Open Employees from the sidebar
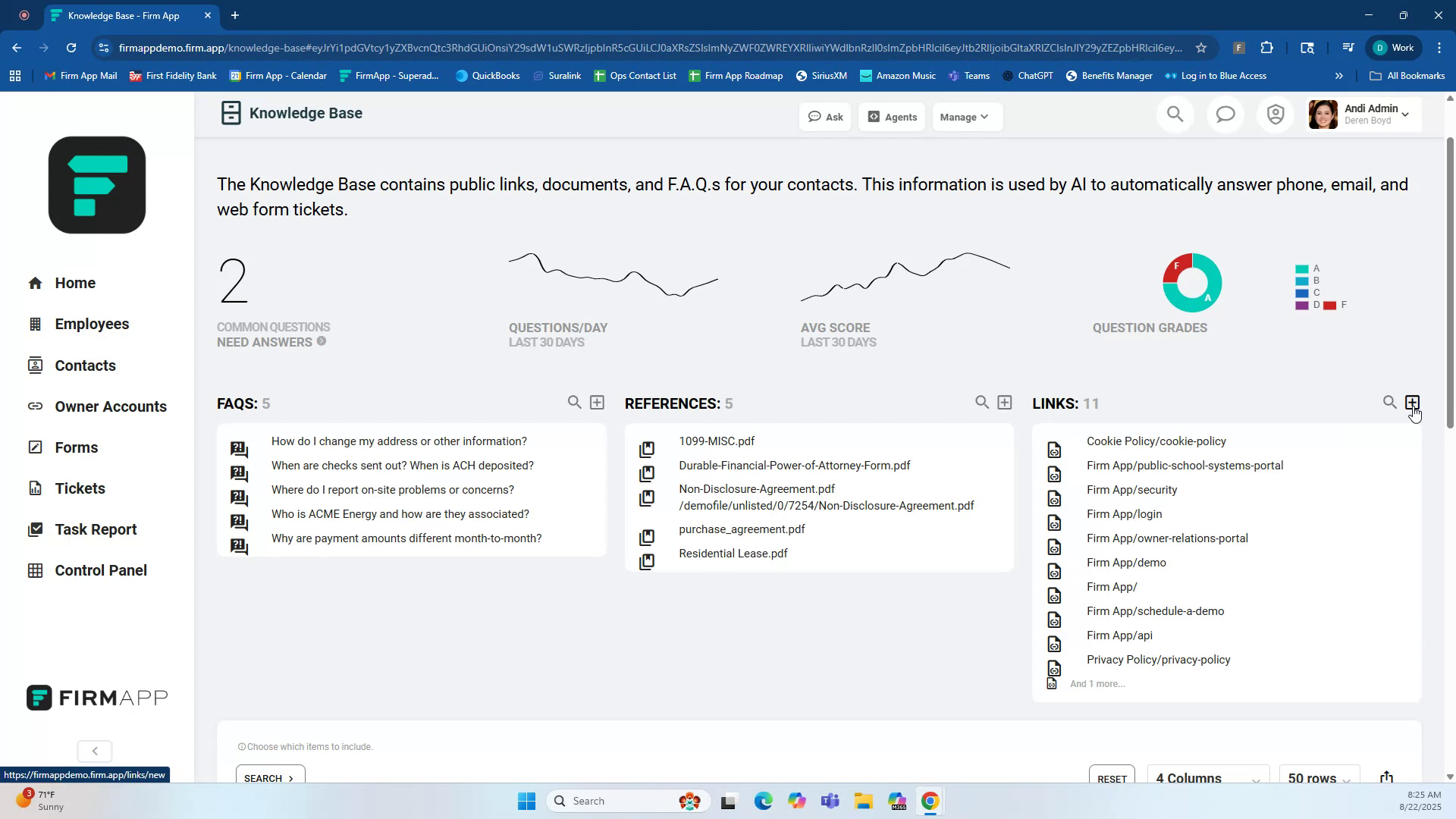 [x=92, y=324]
